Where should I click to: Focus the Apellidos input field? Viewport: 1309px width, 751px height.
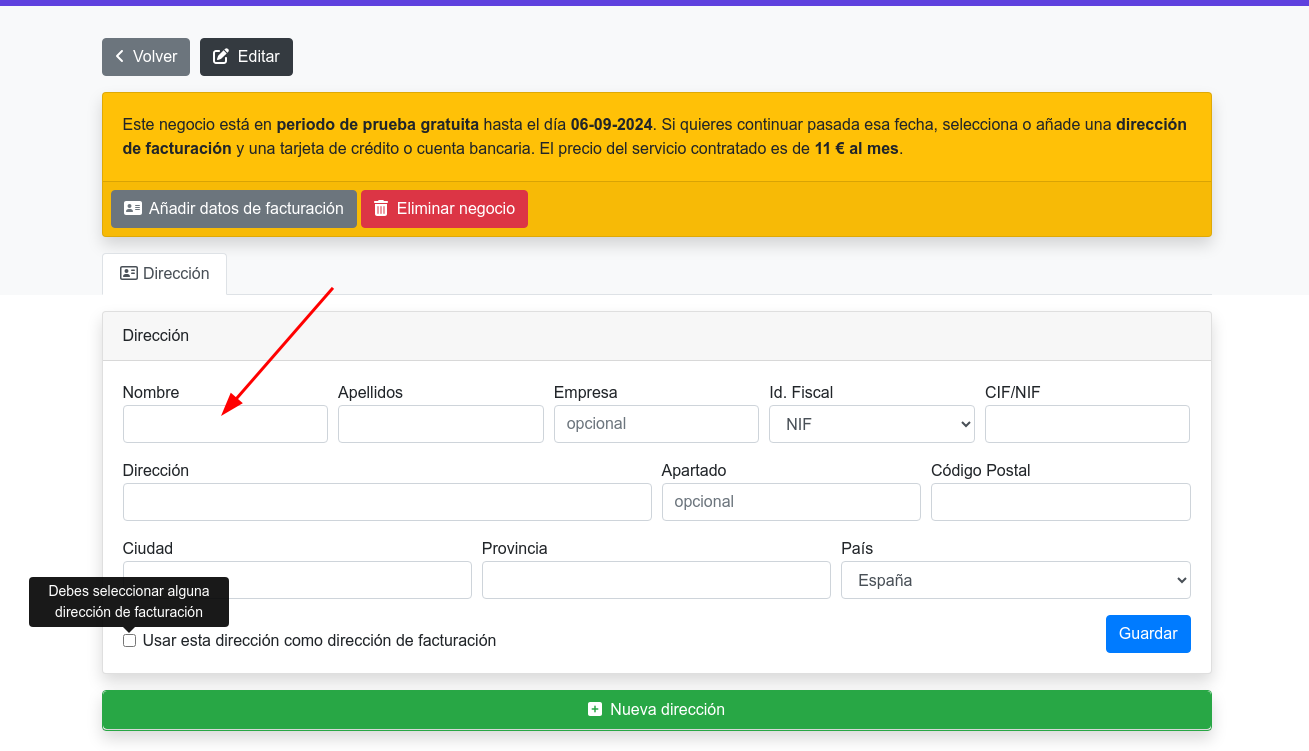pos(441,424)
